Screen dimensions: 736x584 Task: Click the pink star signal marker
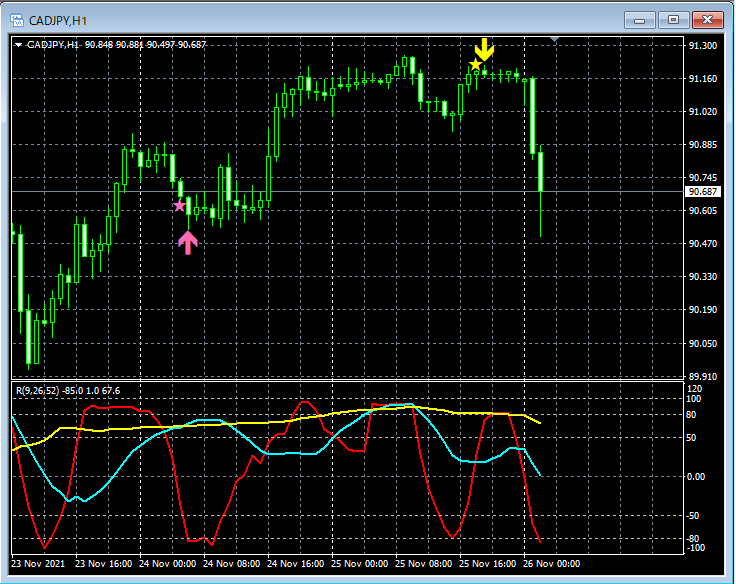point(179,206)
